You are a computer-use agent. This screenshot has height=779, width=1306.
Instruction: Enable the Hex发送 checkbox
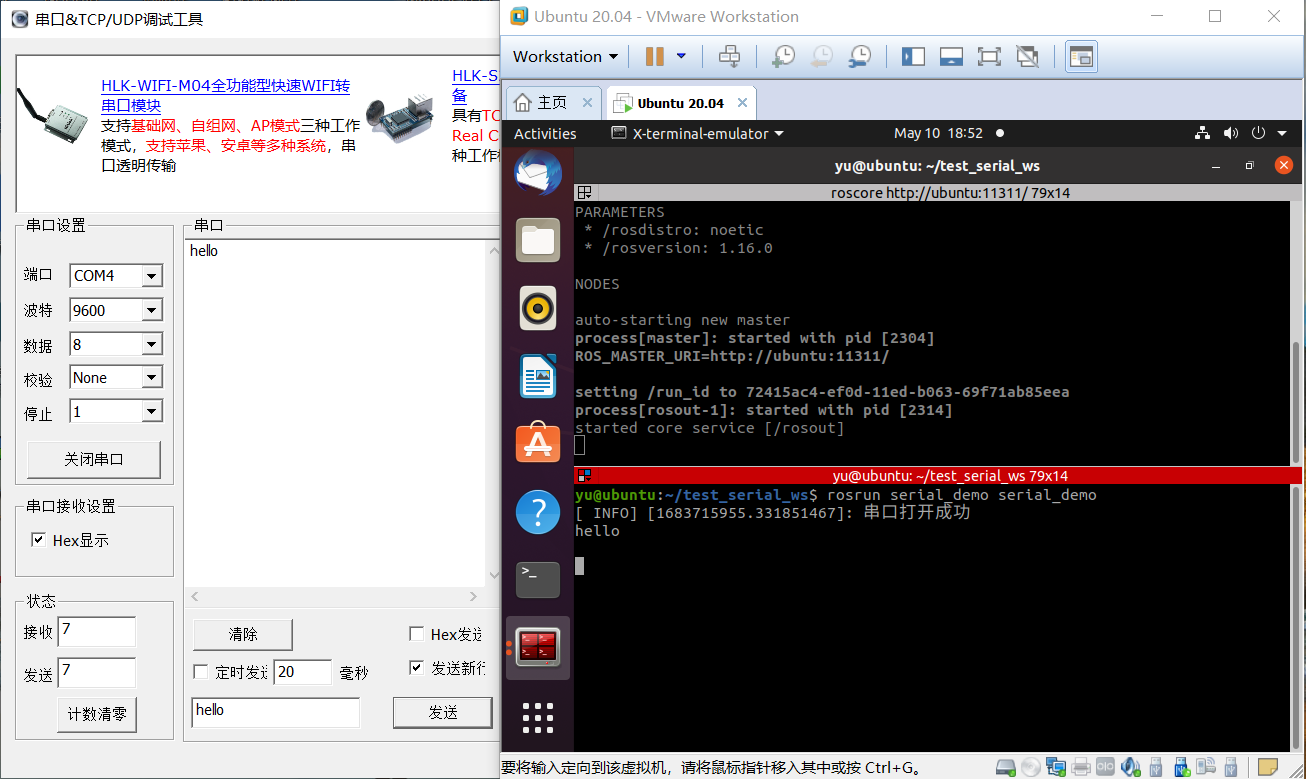416,634
